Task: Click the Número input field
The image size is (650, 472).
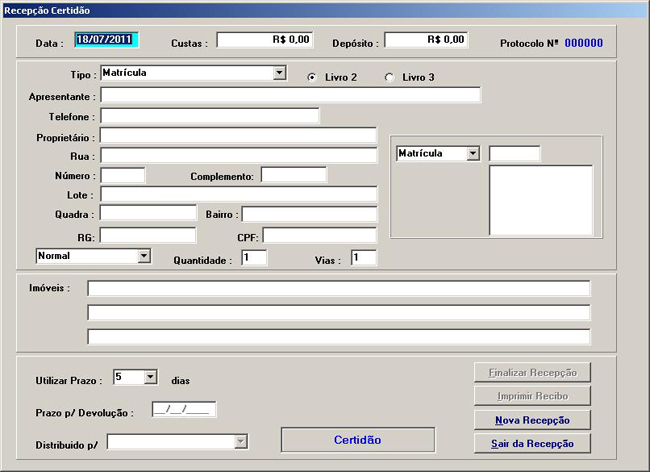Action: tap(123, 175)
